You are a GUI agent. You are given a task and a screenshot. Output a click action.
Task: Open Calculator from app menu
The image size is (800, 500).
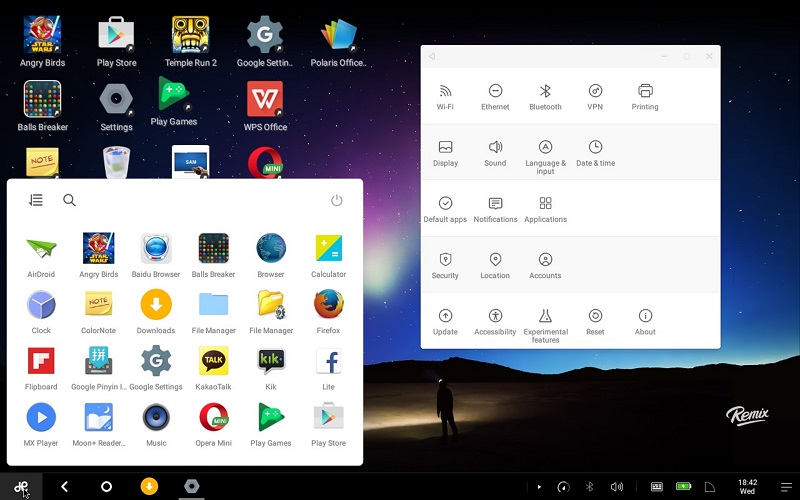tap(329, 255)
